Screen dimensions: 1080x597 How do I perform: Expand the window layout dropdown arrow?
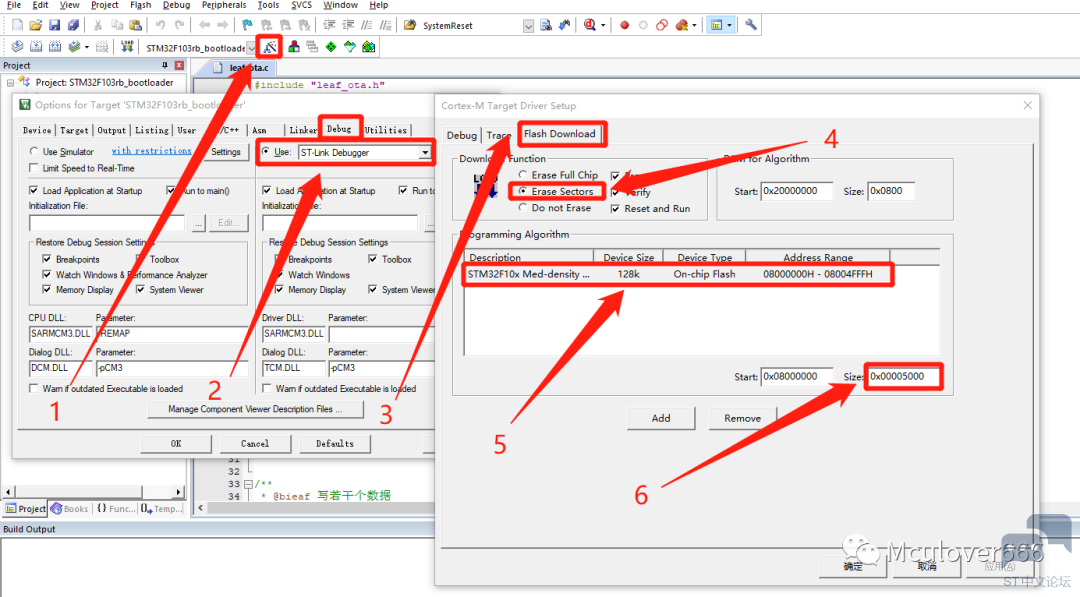[729, 25]
